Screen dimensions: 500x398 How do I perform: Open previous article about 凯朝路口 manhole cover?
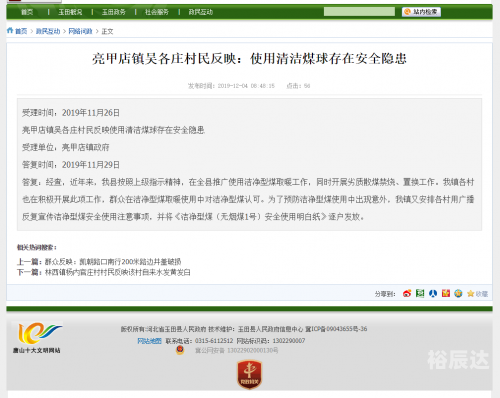(113, 262)
